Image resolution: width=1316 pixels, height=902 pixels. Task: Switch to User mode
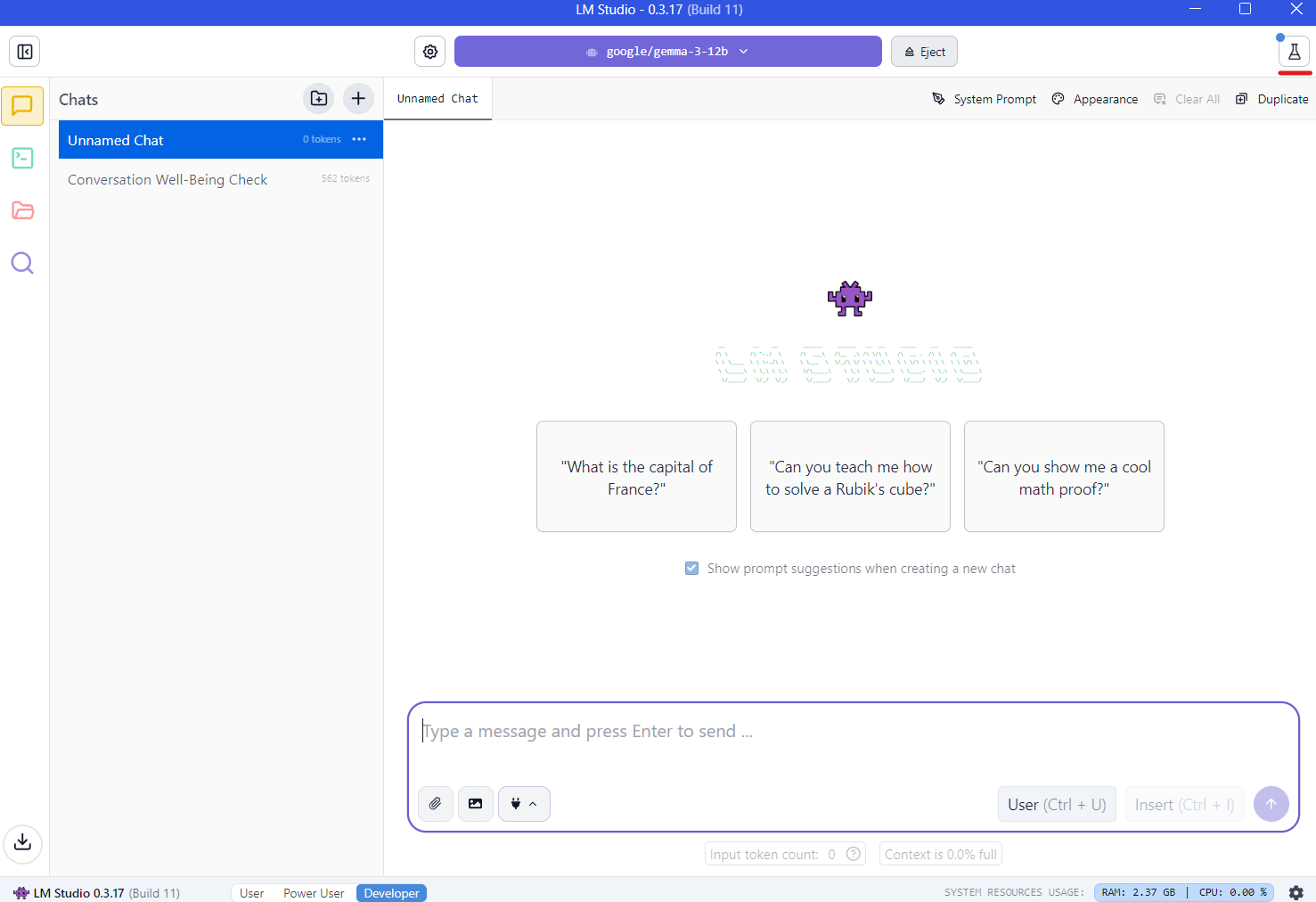click(252, 893)
